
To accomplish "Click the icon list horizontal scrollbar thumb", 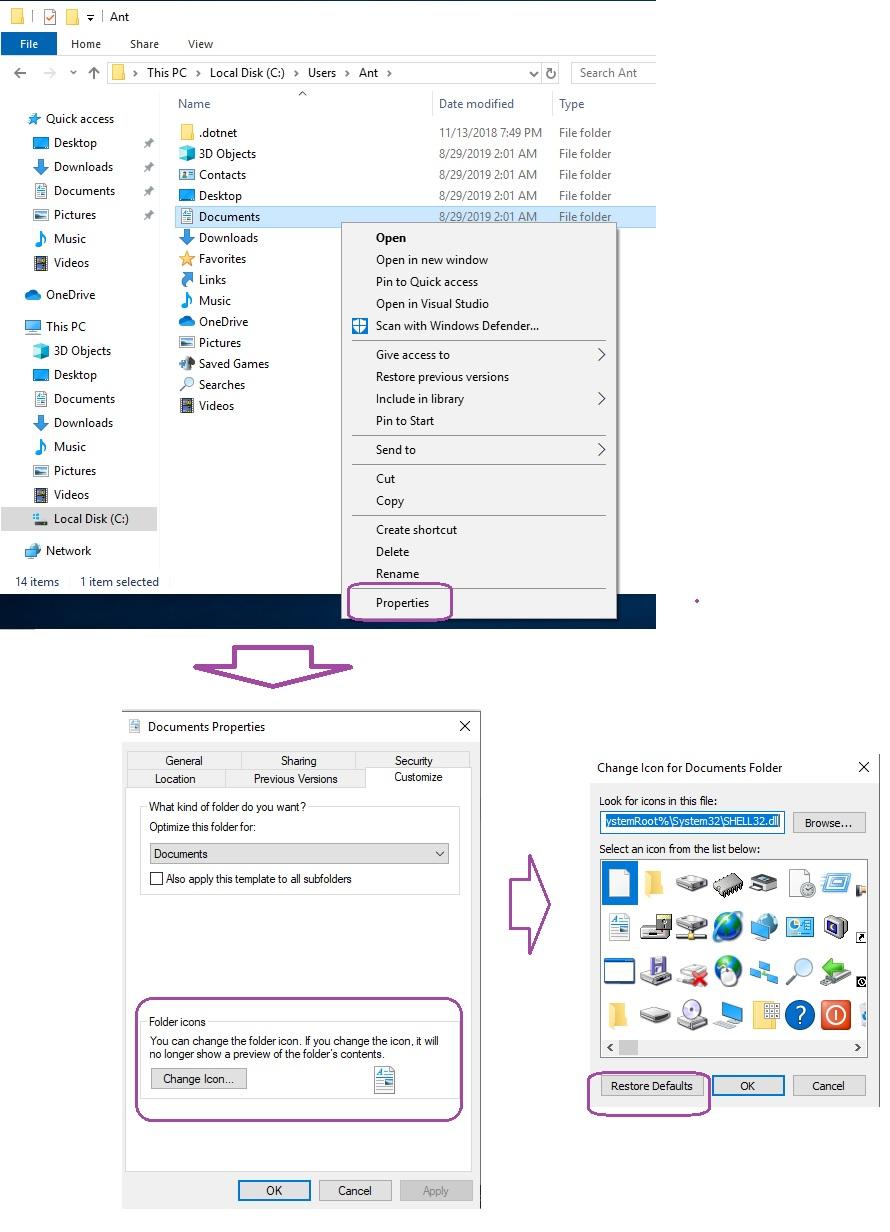I will coord(628,1048).
